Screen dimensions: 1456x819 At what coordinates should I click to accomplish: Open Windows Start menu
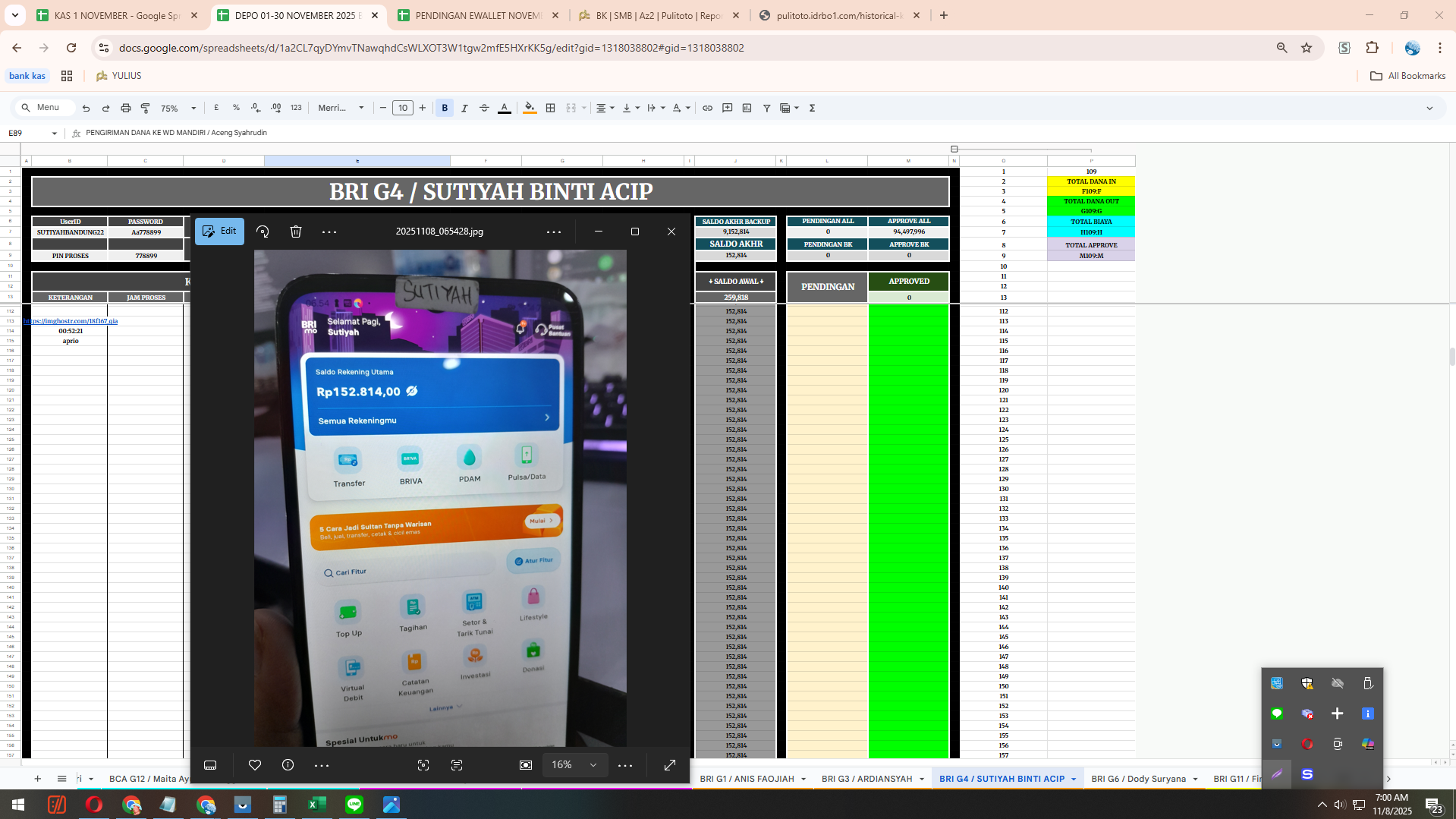(18, 805)
